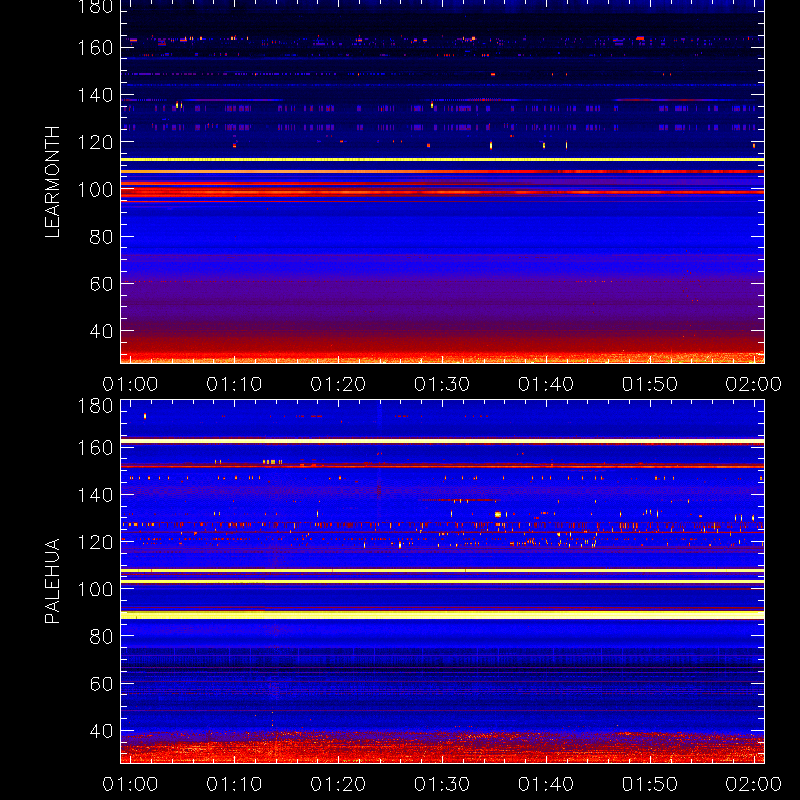Pick the 180 tick label on Palehua plot
Viewport: 800px width, 800px height.
click(95, 406)
